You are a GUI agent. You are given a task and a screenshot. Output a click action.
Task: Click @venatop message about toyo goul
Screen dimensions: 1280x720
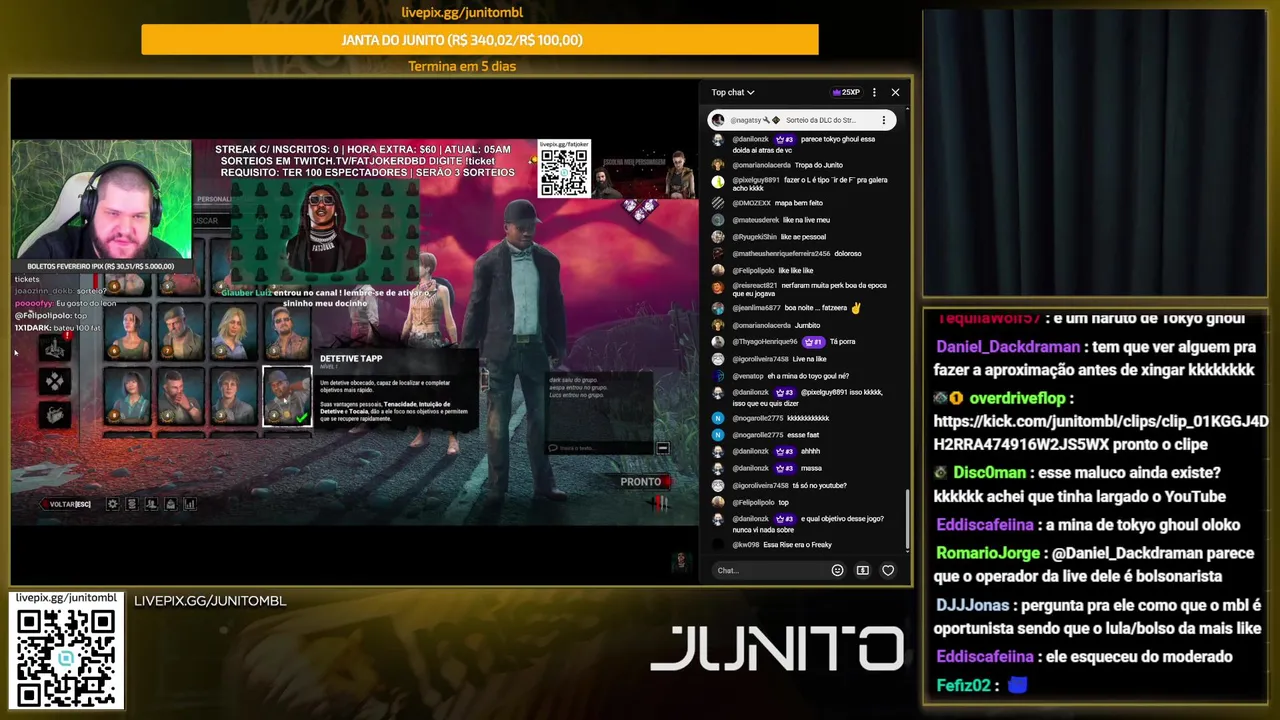790,376
